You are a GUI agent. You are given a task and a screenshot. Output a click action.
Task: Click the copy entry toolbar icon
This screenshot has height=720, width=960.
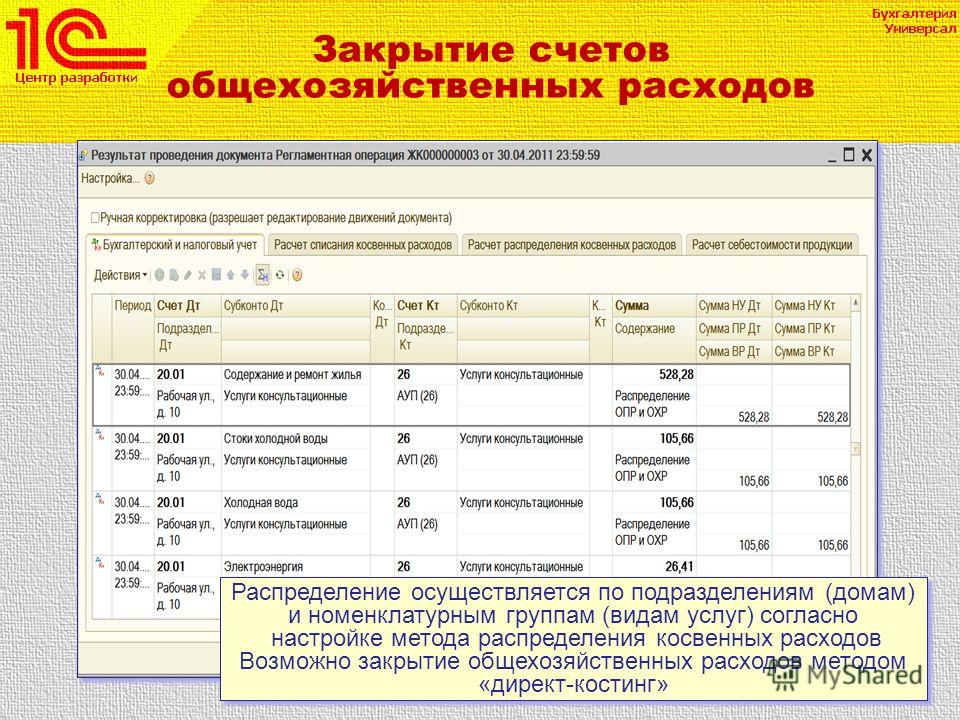coord(174,276)
